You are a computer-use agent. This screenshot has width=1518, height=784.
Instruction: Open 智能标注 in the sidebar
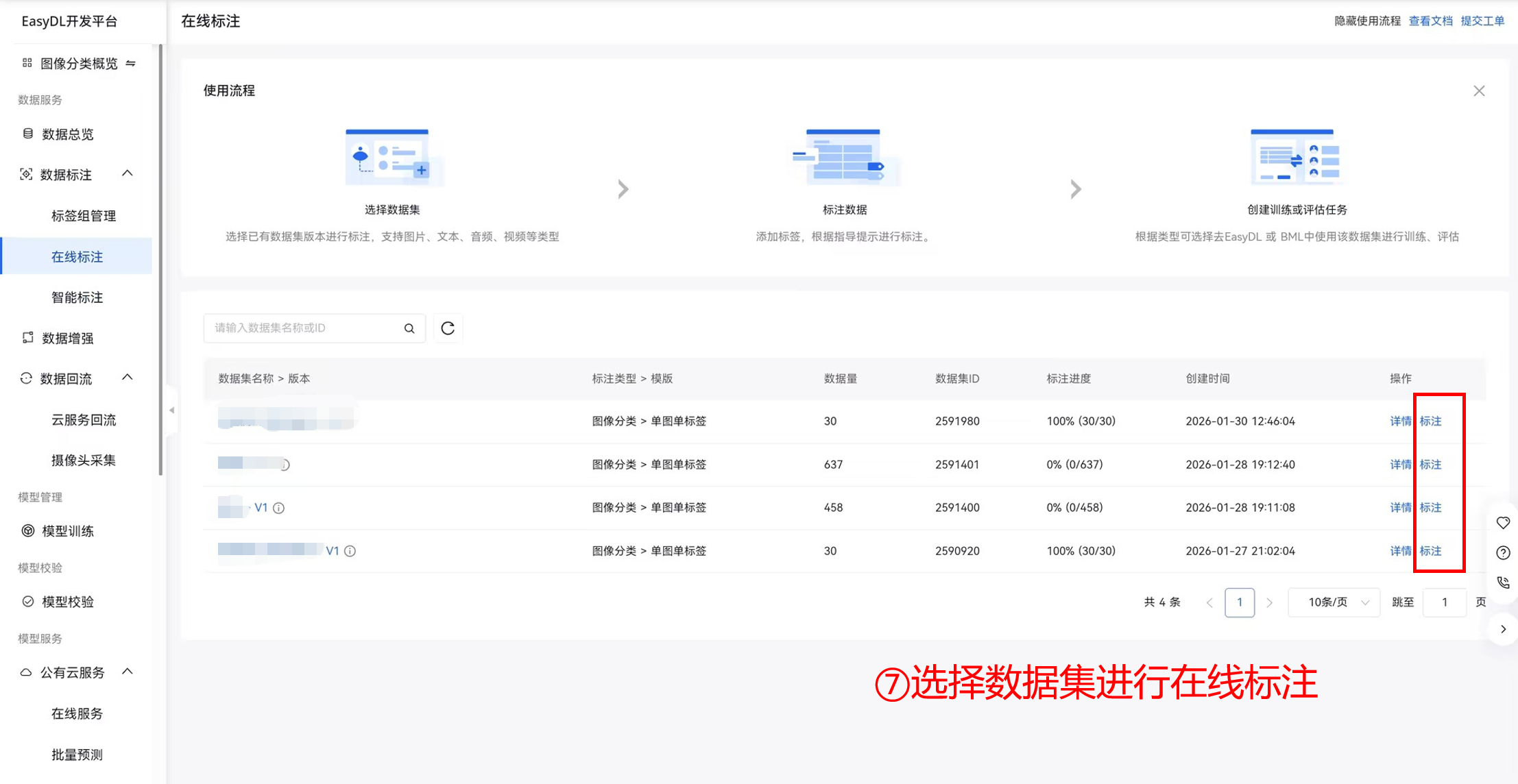point(77,297)
